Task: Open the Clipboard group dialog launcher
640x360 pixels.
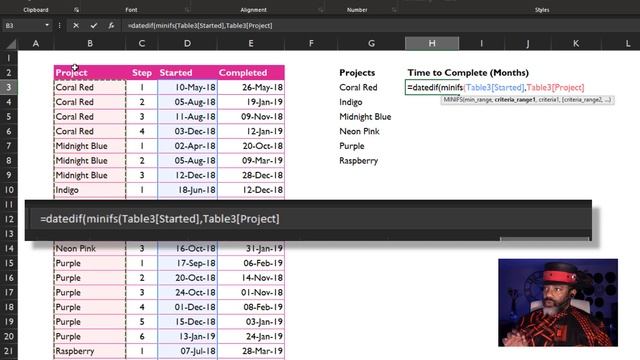Action: coord(76,10)
